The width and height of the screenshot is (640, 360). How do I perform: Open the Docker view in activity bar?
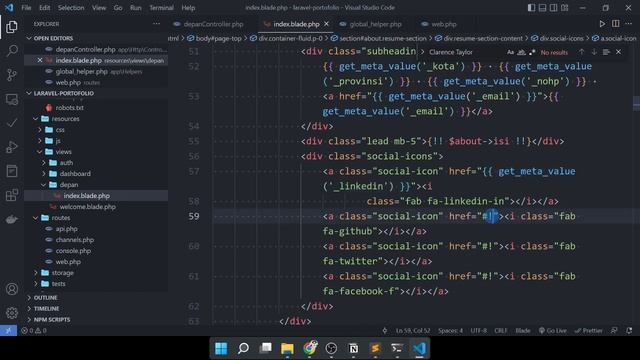pyautogui.click(x=12, y=219)
